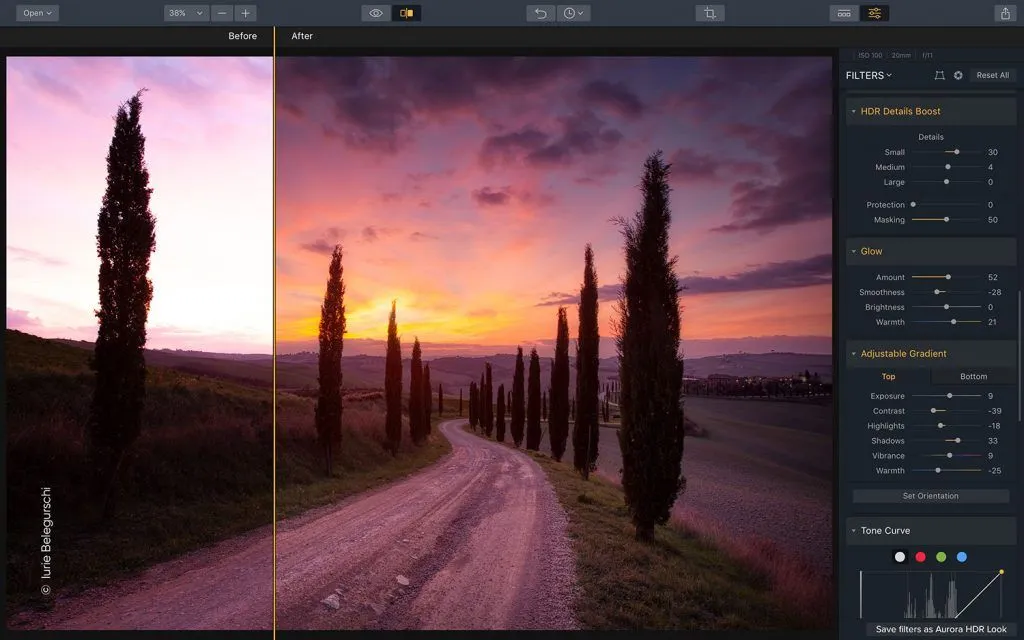Open the Open file dropdown
The image size is (1024, 640).
(x=35, y=13)
